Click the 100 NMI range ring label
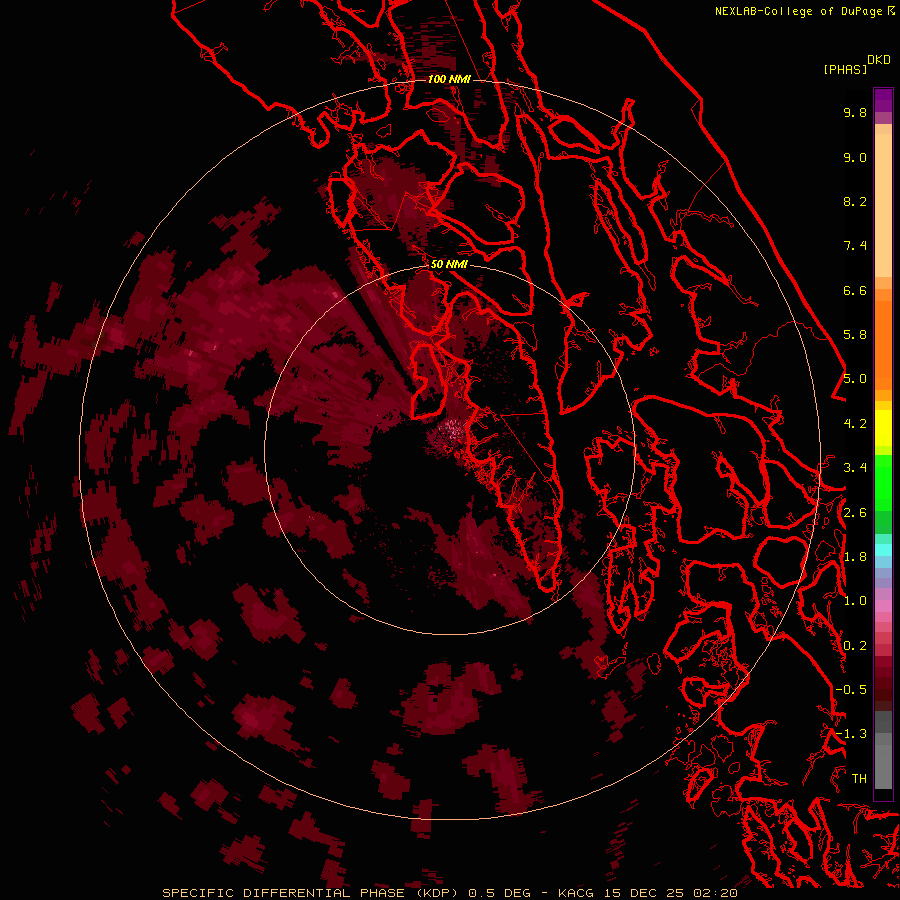This screenshot has width=900, height=900. tap(449, 79)
